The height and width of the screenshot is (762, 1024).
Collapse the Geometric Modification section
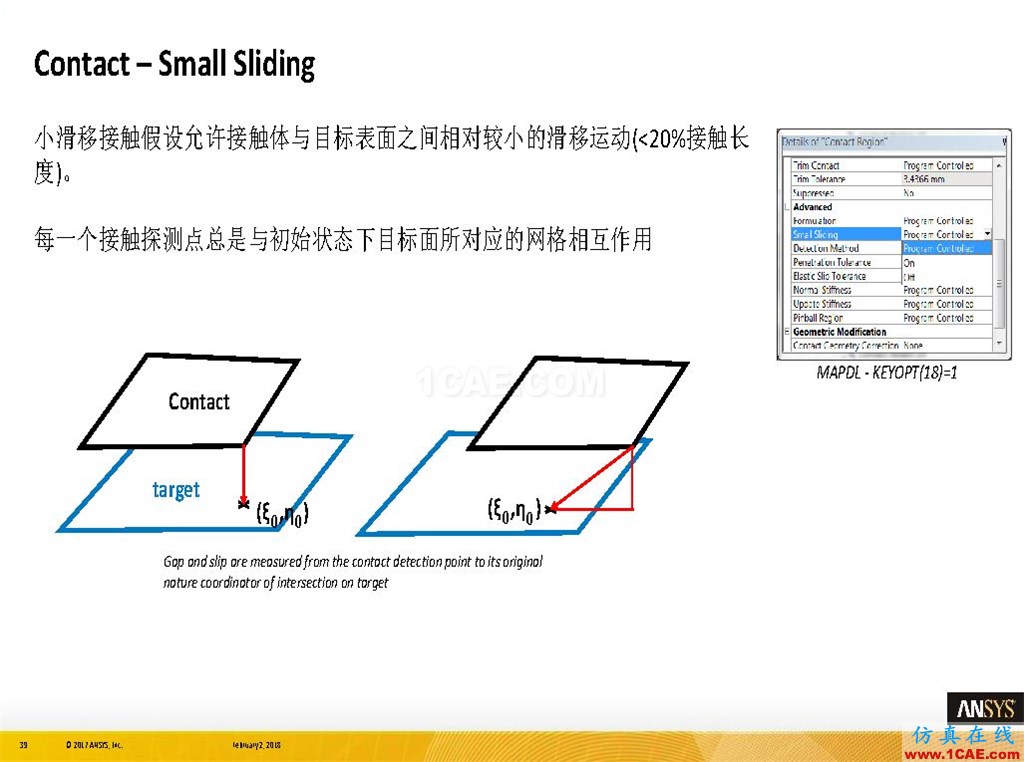tap(787, 332)
